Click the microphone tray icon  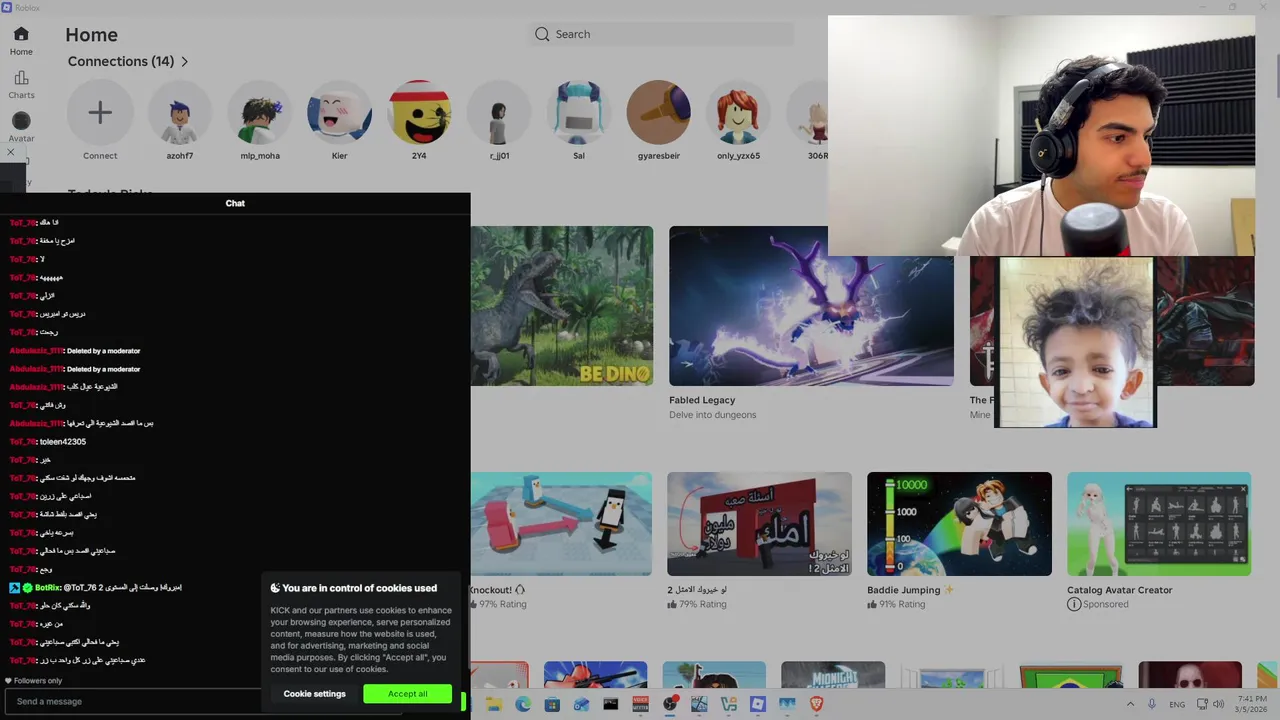(x=1153, y=704)
